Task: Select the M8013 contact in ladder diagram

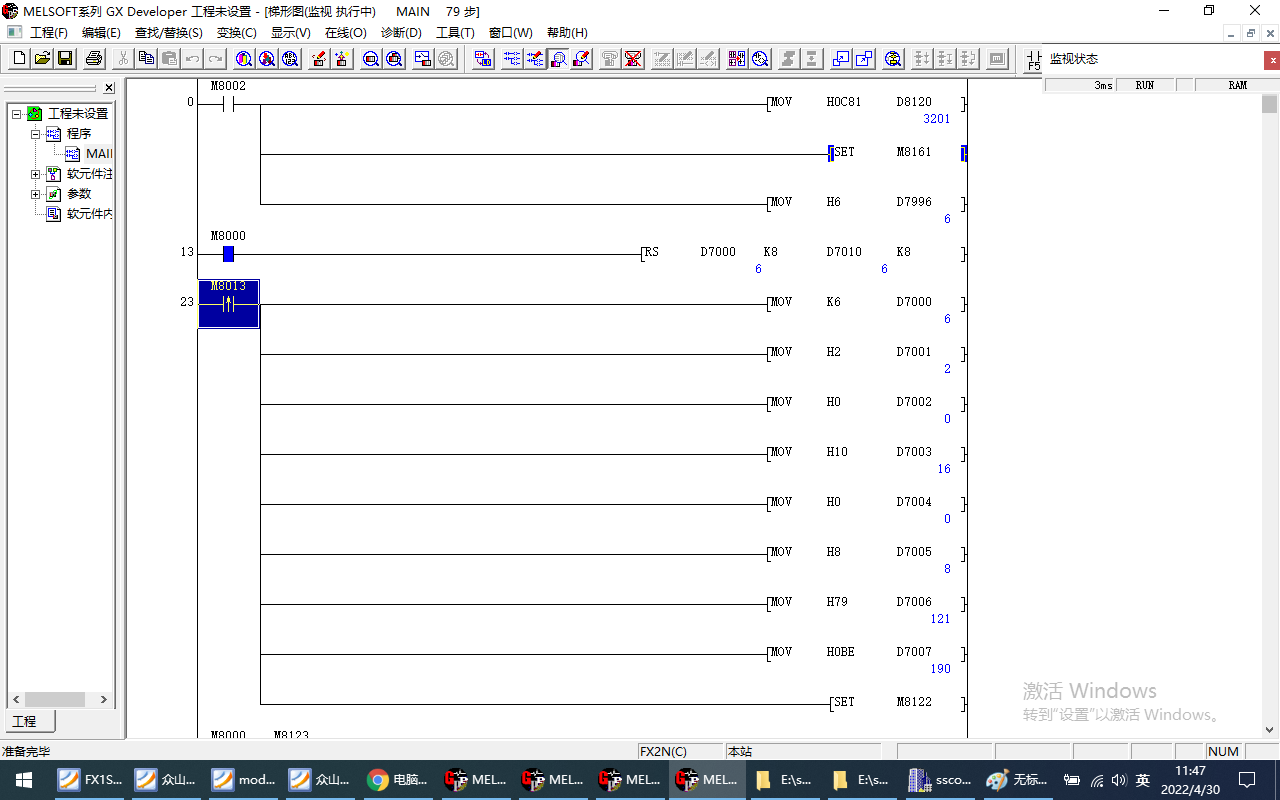Action: tap(229, 304)
